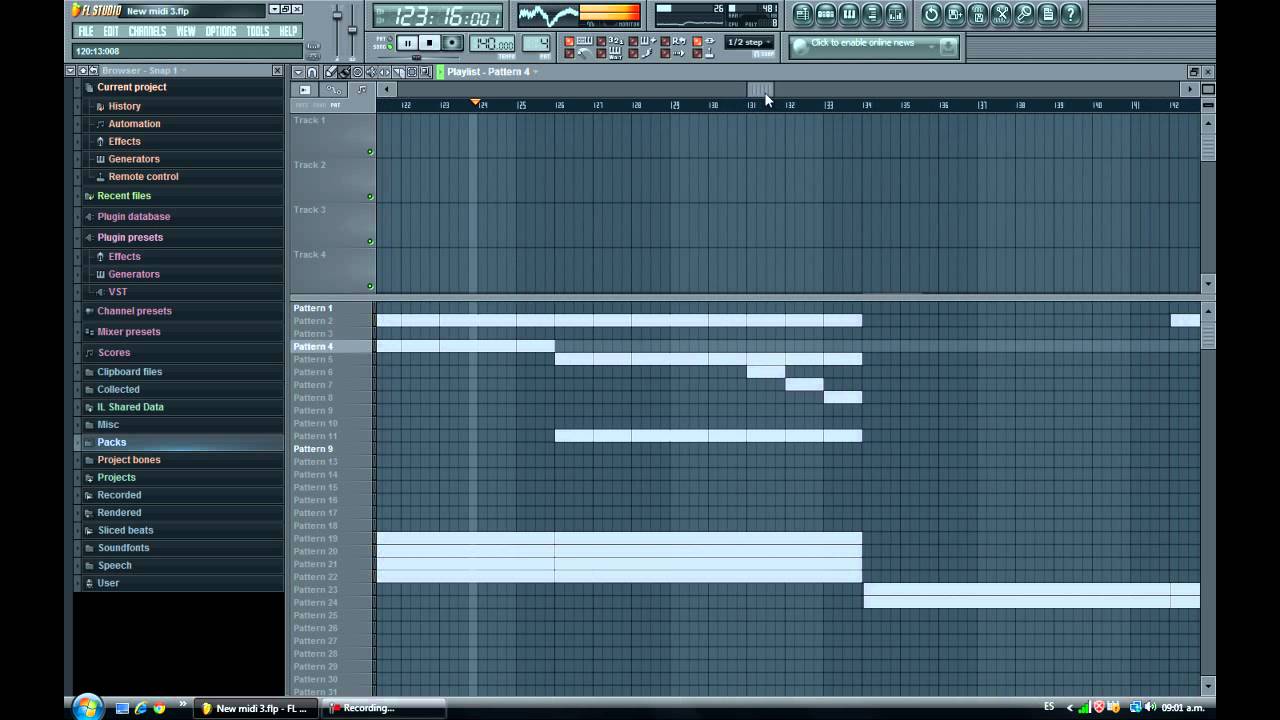Viewport: 1280px width, 720px height.
Task: Toggle mute switch for Track 2
Action: coord(370,197)
